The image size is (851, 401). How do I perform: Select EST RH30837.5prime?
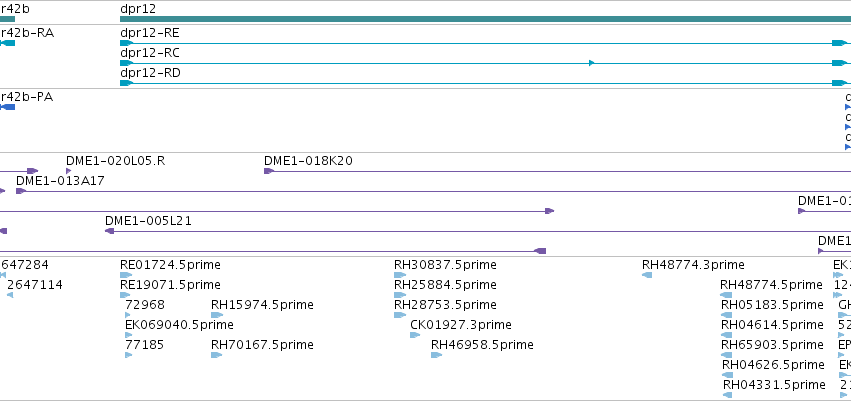click(445, 265)
